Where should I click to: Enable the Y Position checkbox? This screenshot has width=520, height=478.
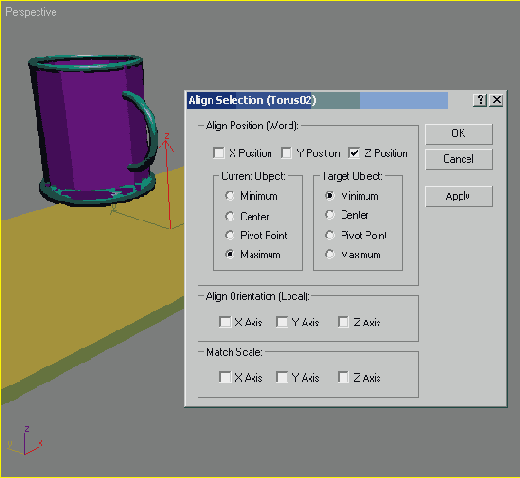coord(286,153)
